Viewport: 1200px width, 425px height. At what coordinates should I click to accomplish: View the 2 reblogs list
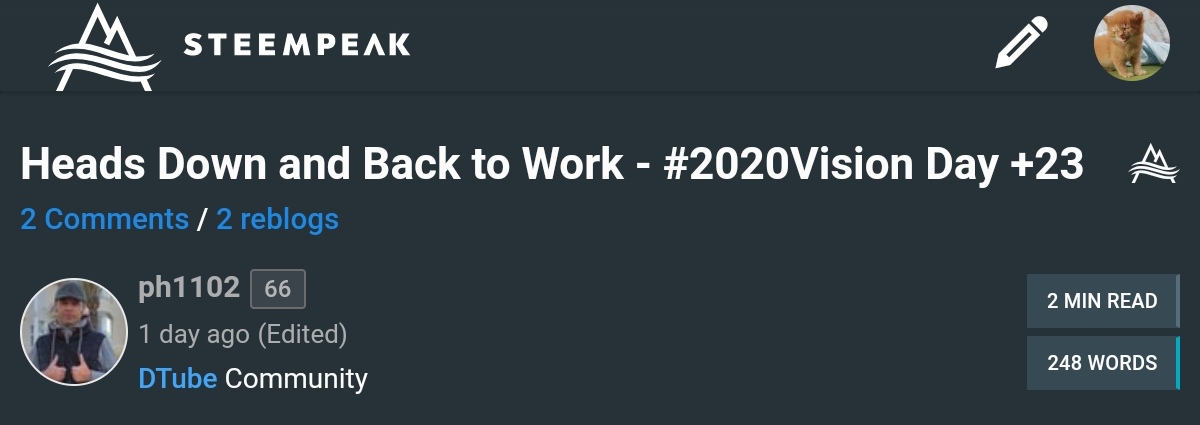[277, 219]
